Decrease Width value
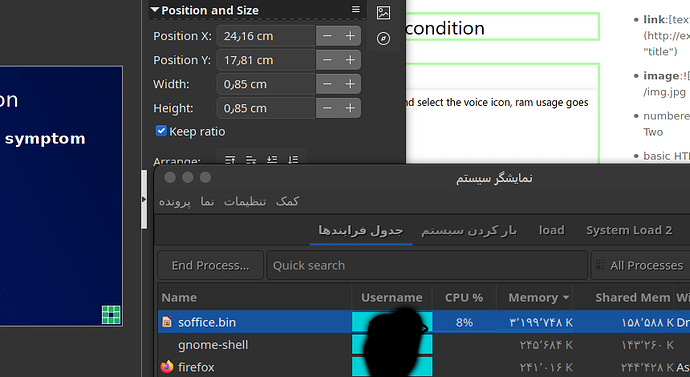Viewport: 690px width, 377px height. tap(327, 84)
